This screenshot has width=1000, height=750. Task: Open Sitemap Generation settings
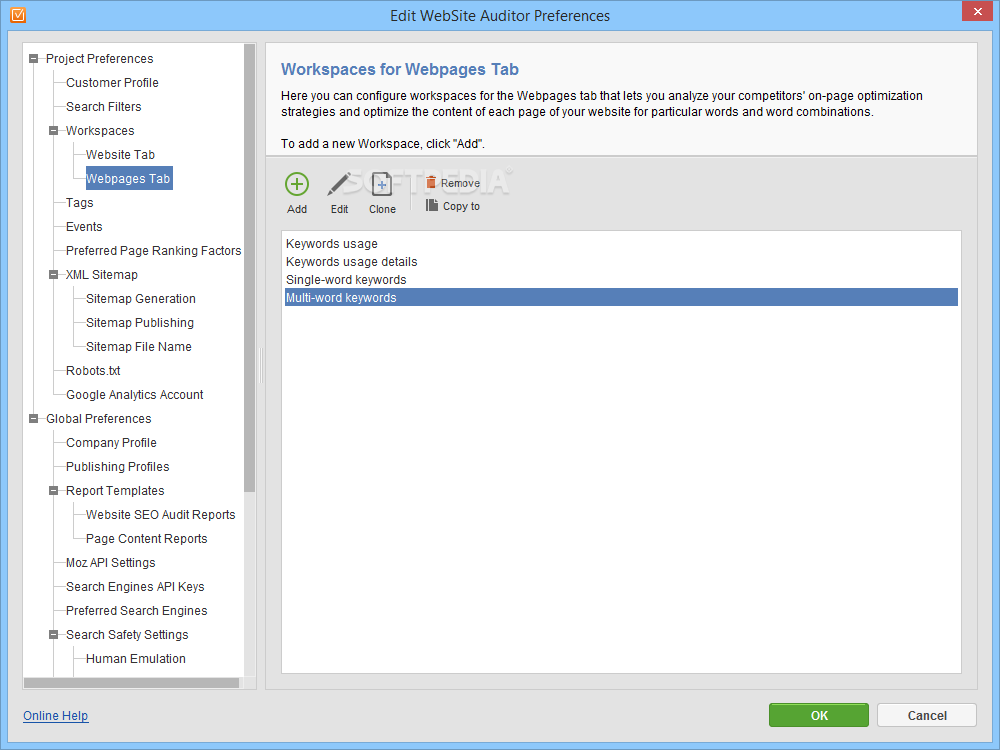click(x=141, y=299)
